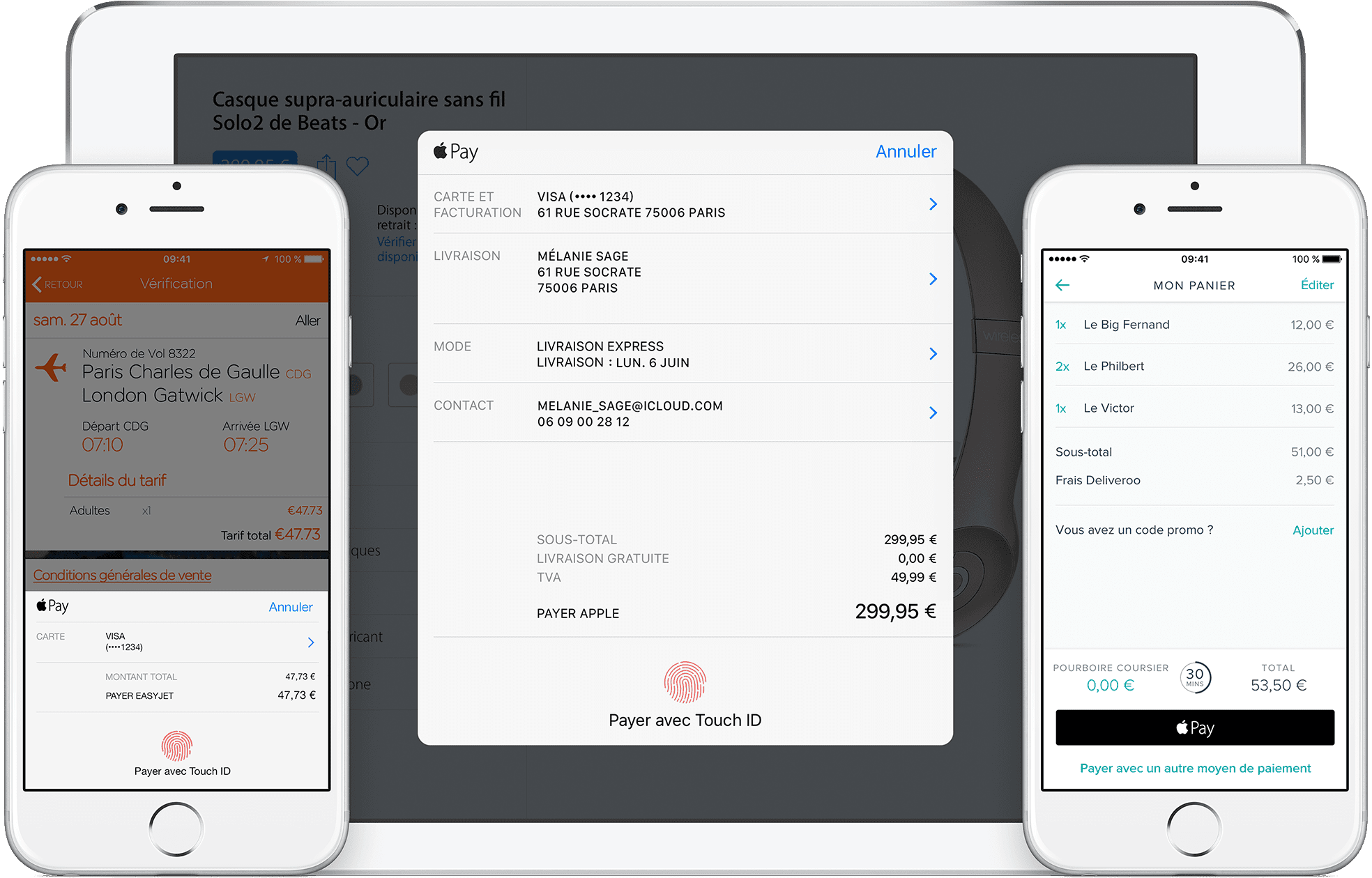
Task: Tap Détails du tarif heading
Action: point(117,481)
